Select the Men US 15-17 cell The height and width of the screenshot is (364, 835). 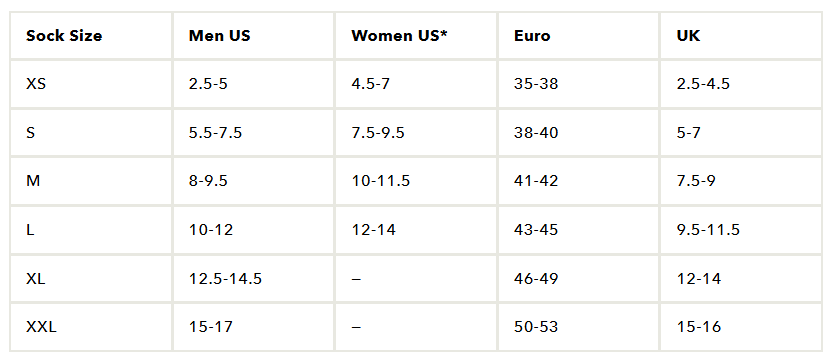(x=253, y=327)
